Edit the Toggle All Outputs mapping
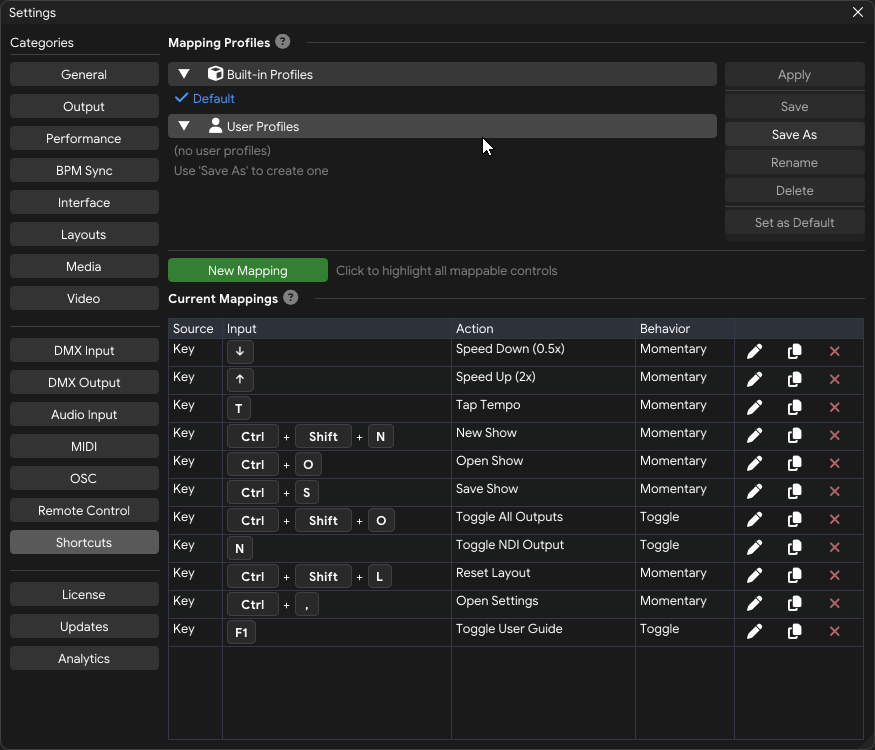The width and height of the screenshot is (875, 750). click(x=754, y=520)
